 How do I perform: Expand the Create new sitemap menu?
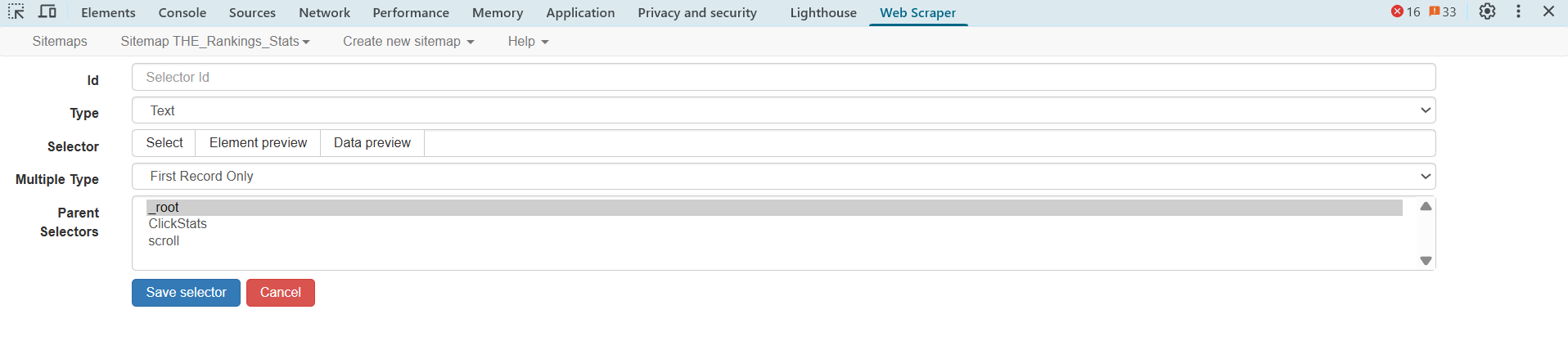408,41
